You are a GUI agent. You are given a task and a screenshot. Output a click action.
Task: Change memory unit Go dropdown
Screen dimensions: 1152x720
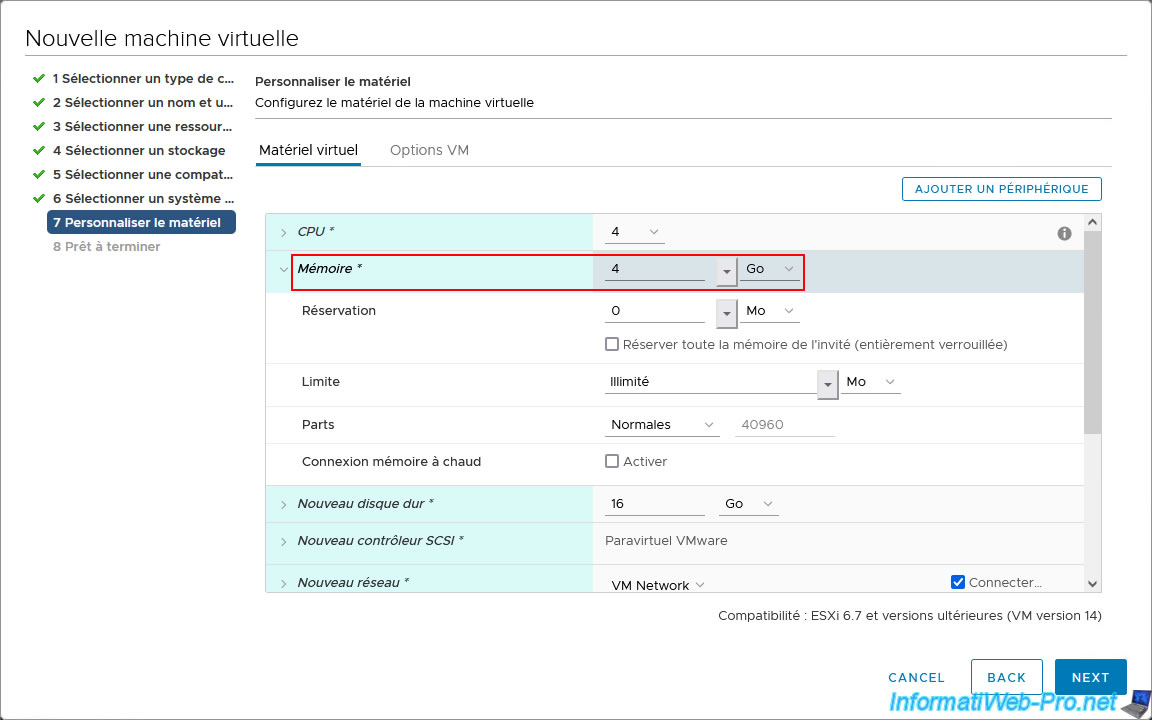pyautogui.click(x=769, y=269)
